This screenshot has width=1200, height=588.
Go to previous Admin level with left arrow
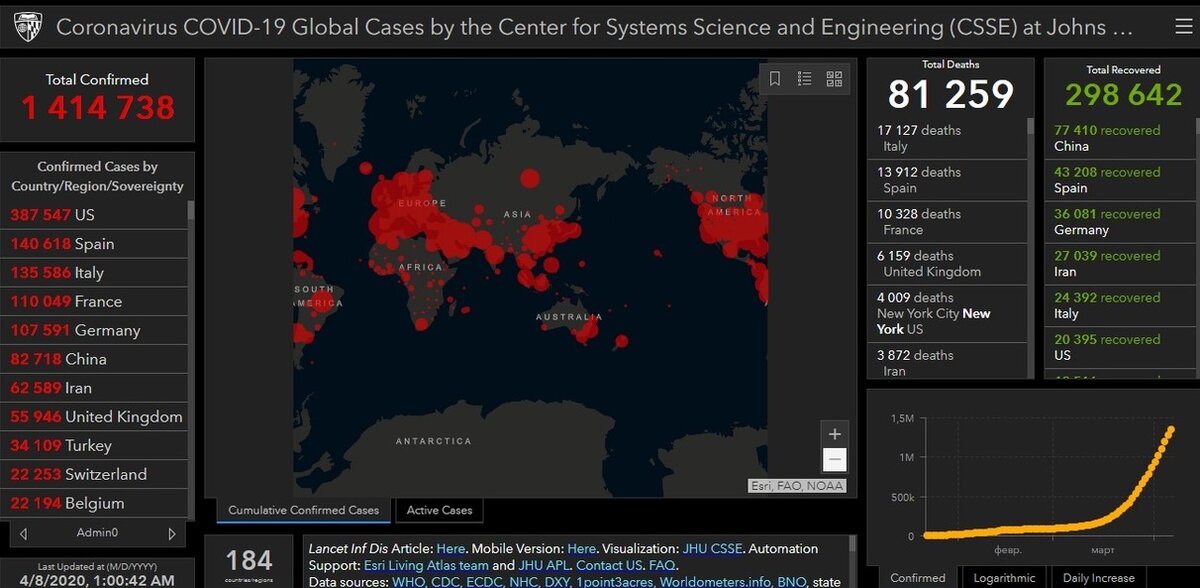point(23,533)
